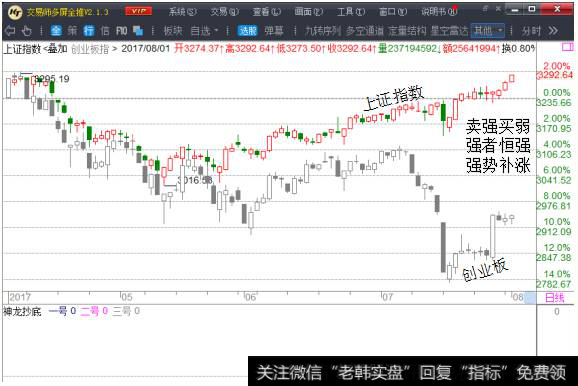Viewport: 578px width, 386px height.
Task: Click the 策 toolbar button
Action: point(72,31)
